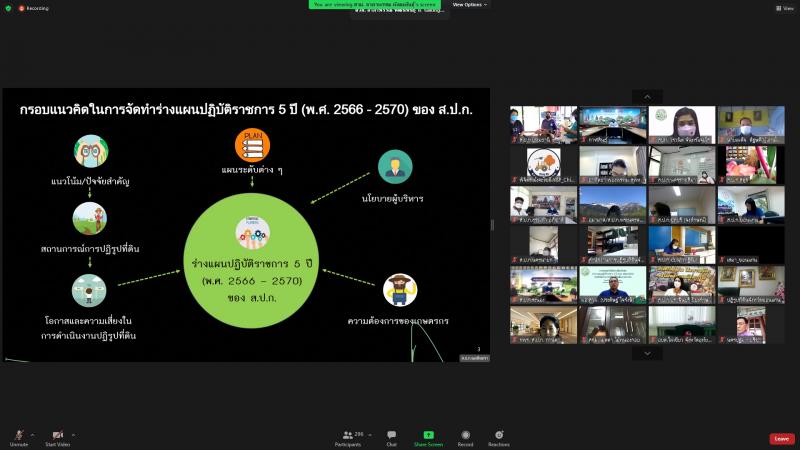Image resolution: width=800 pixels, height=450 pixels.
Task: Open the Reactions menu
Action: [x=499, y=437]
